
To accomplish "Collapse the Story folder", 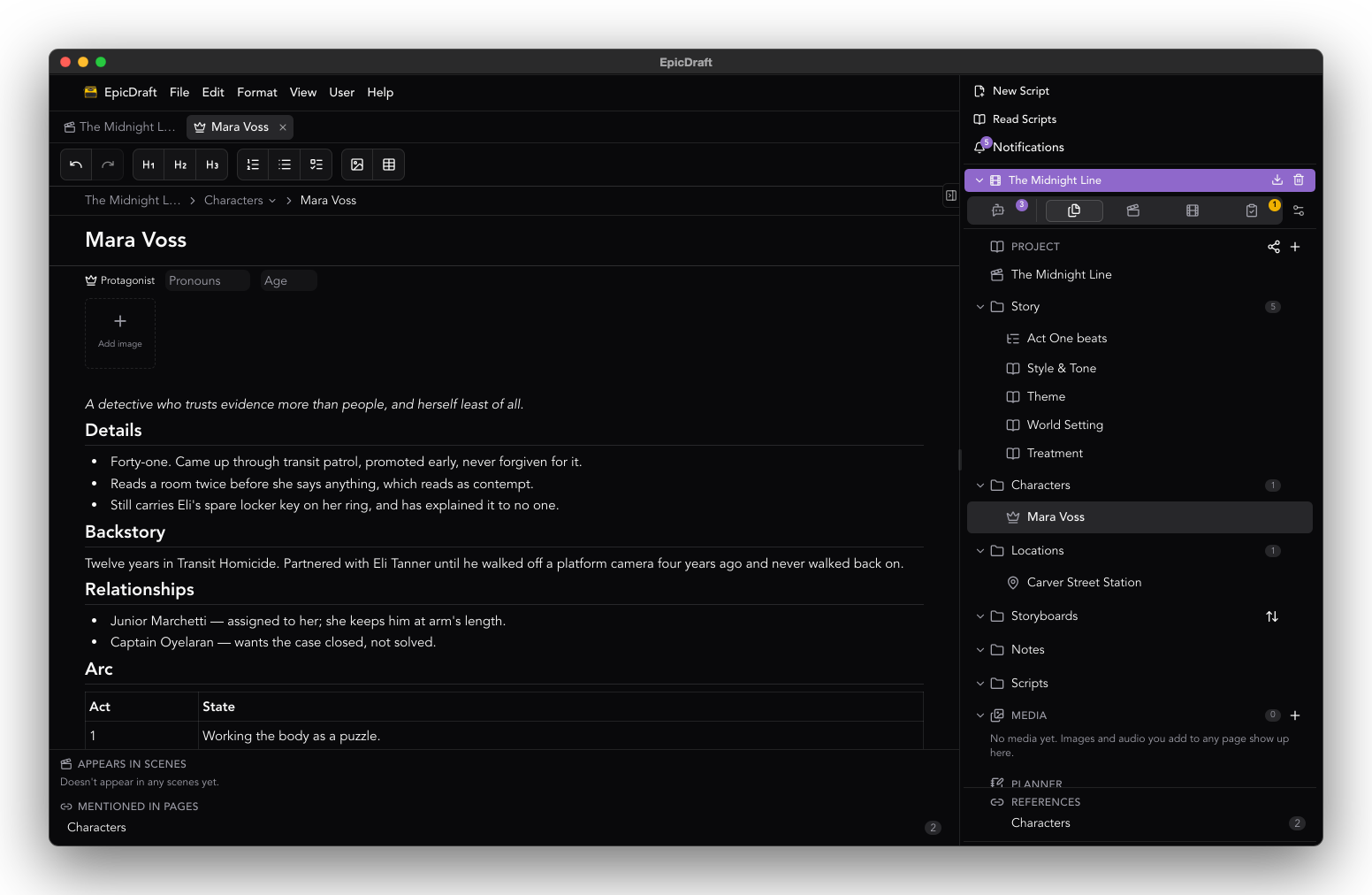I will point(980,307).
